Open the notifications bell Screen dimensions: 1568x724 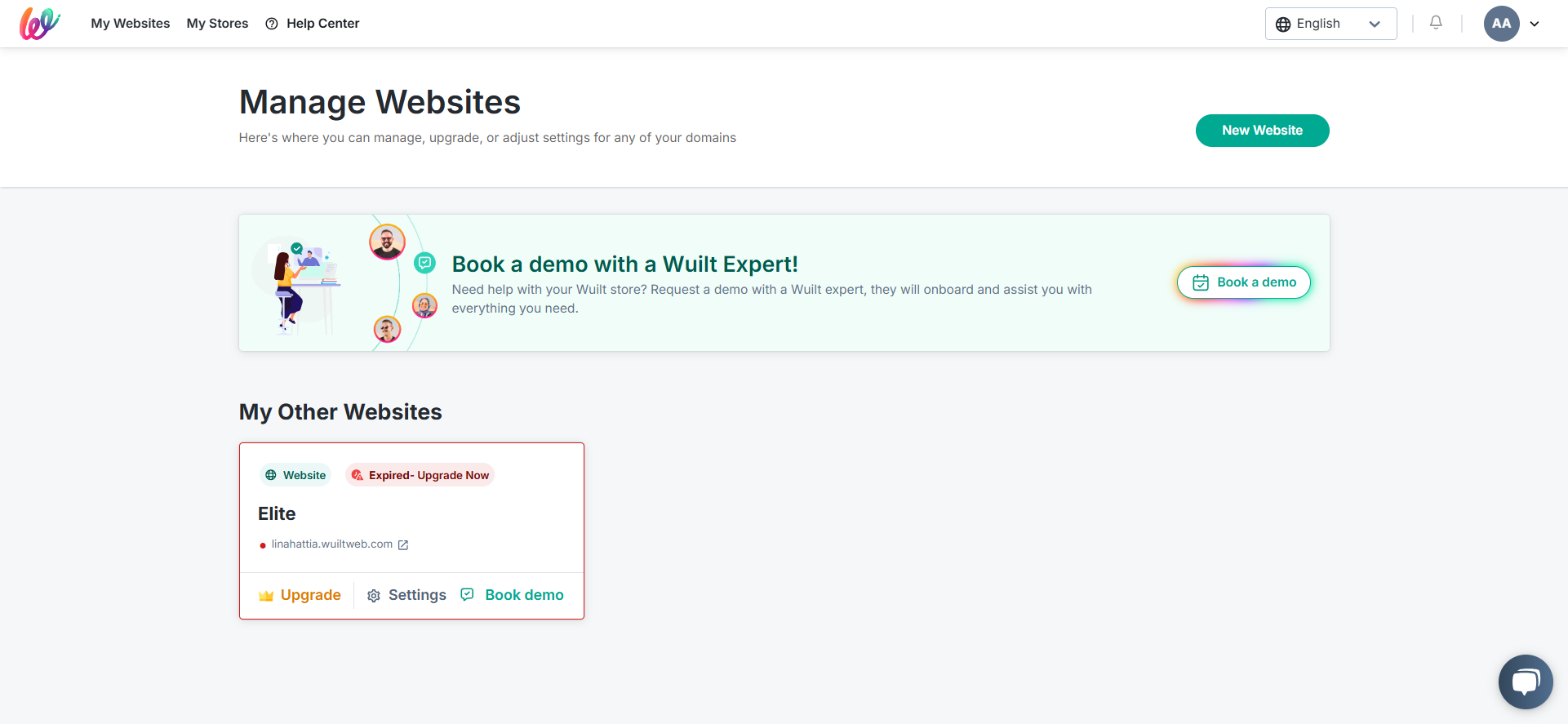click(x=1436, y=23)
